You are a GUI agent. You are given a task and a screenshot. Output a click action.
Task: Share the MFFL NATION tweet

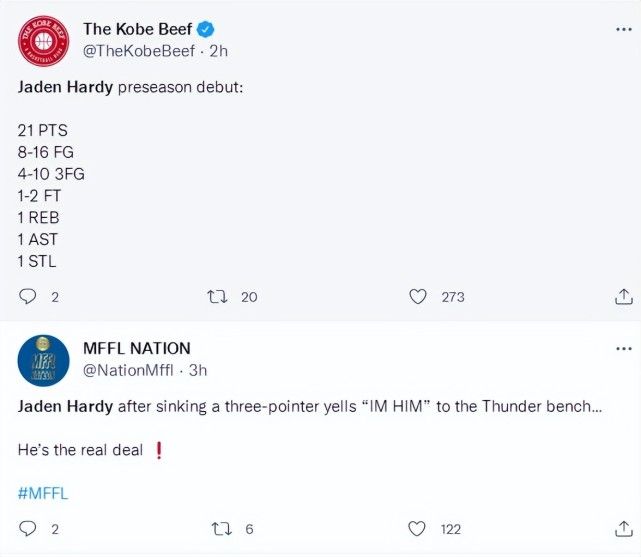(x=622, y=529)
